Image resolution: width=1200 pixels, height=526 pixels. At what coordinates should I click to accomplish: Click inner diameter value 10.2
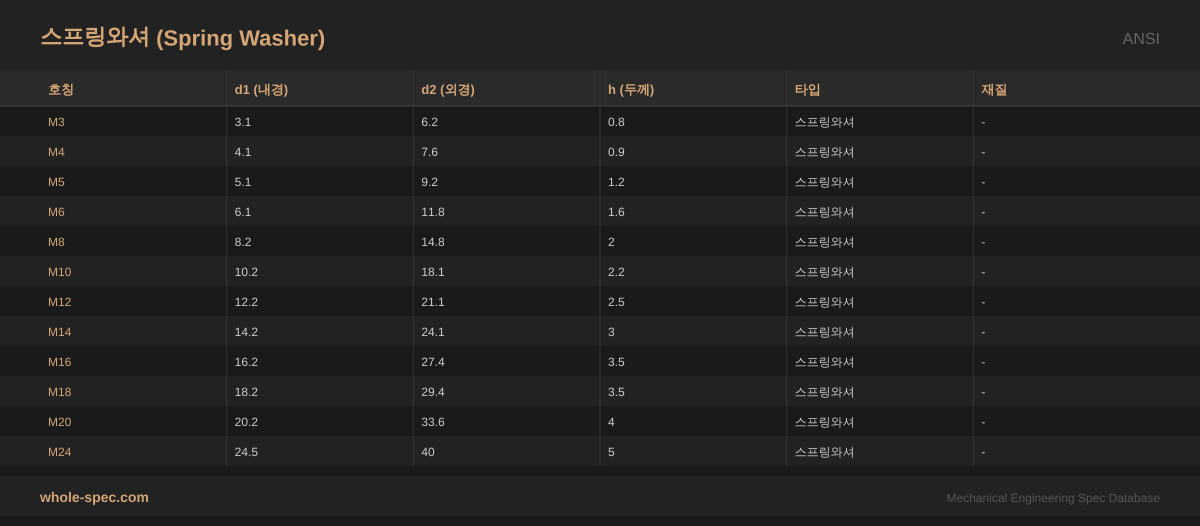point(246,272)
